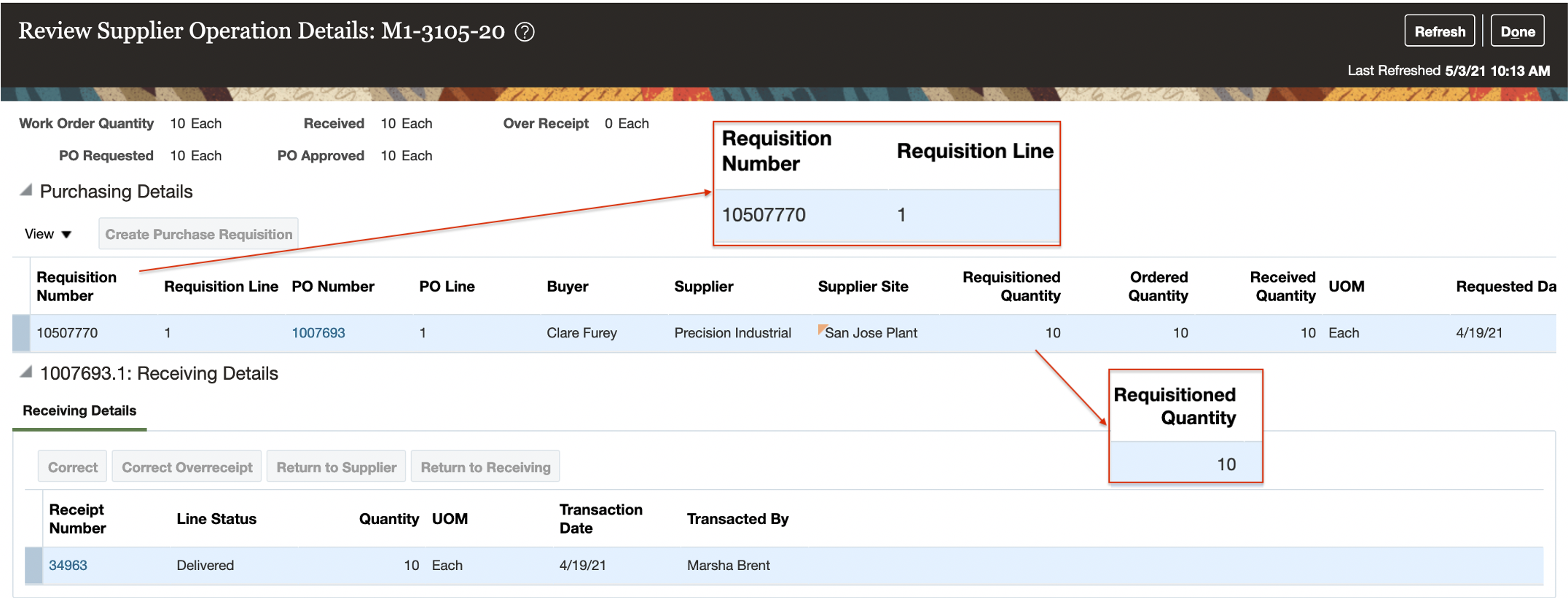This screenshot has width=1568, height=605.
Task: Click the Transaction Date column header
Action: click(x=600, y=518)
